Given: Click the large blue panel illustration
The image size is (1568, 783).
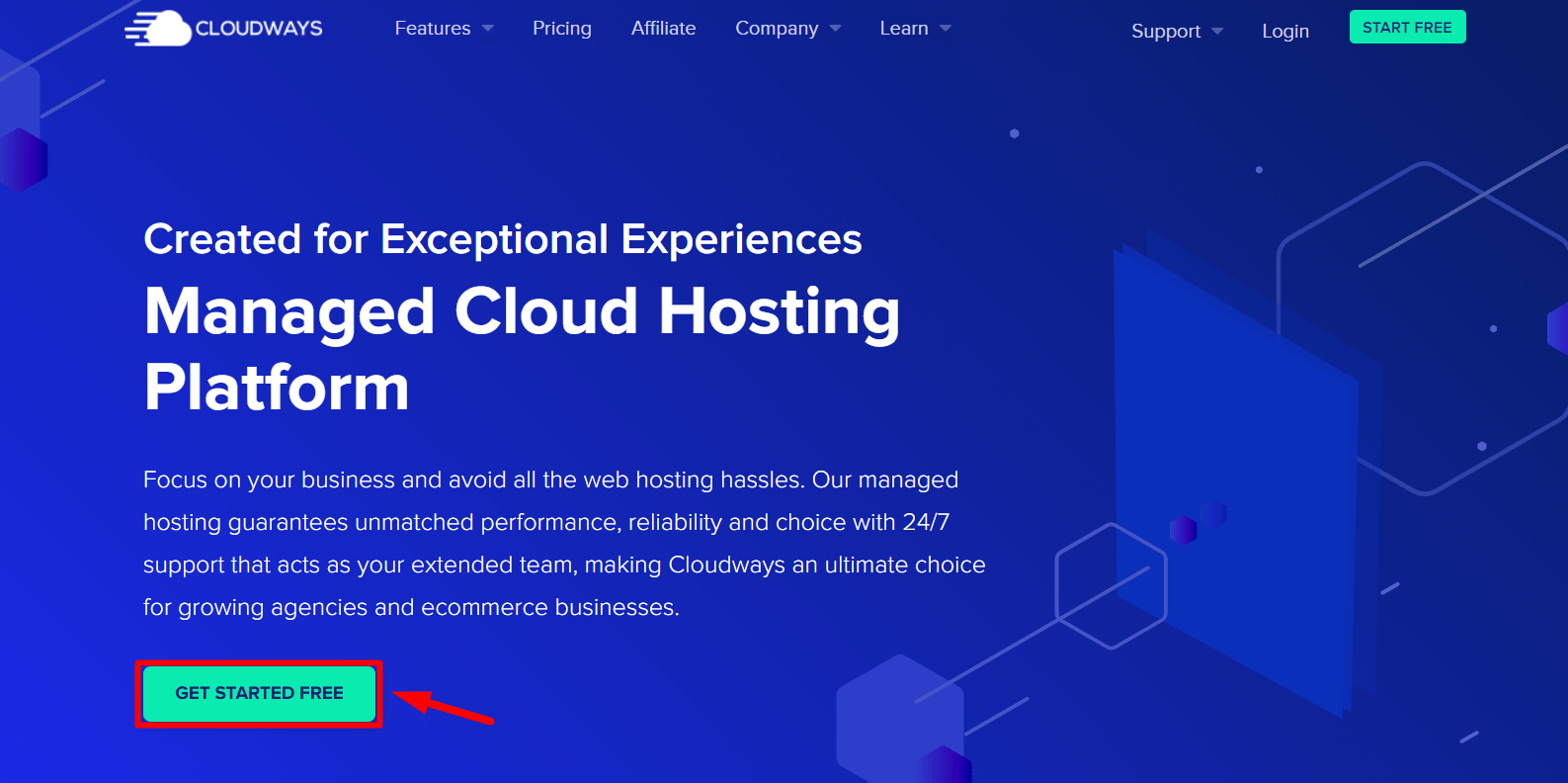Looking at the screenshot, I should (x=1235, y=465).
